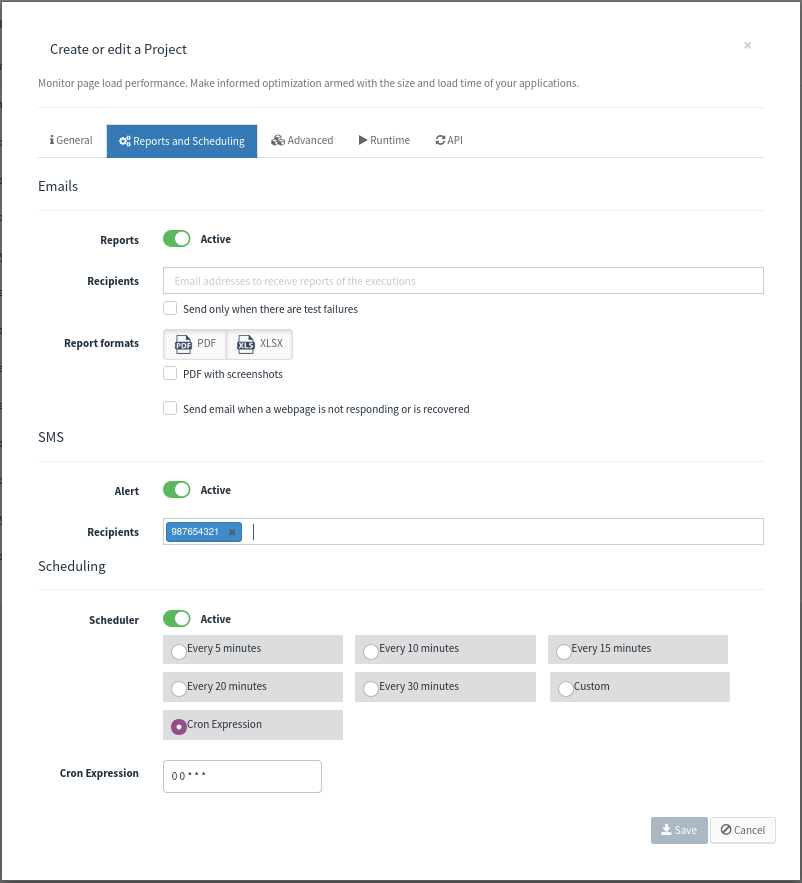Select the Reports and Scheduling tab
Viewport: 802px width, 883px height.
[x=182, y=141]
